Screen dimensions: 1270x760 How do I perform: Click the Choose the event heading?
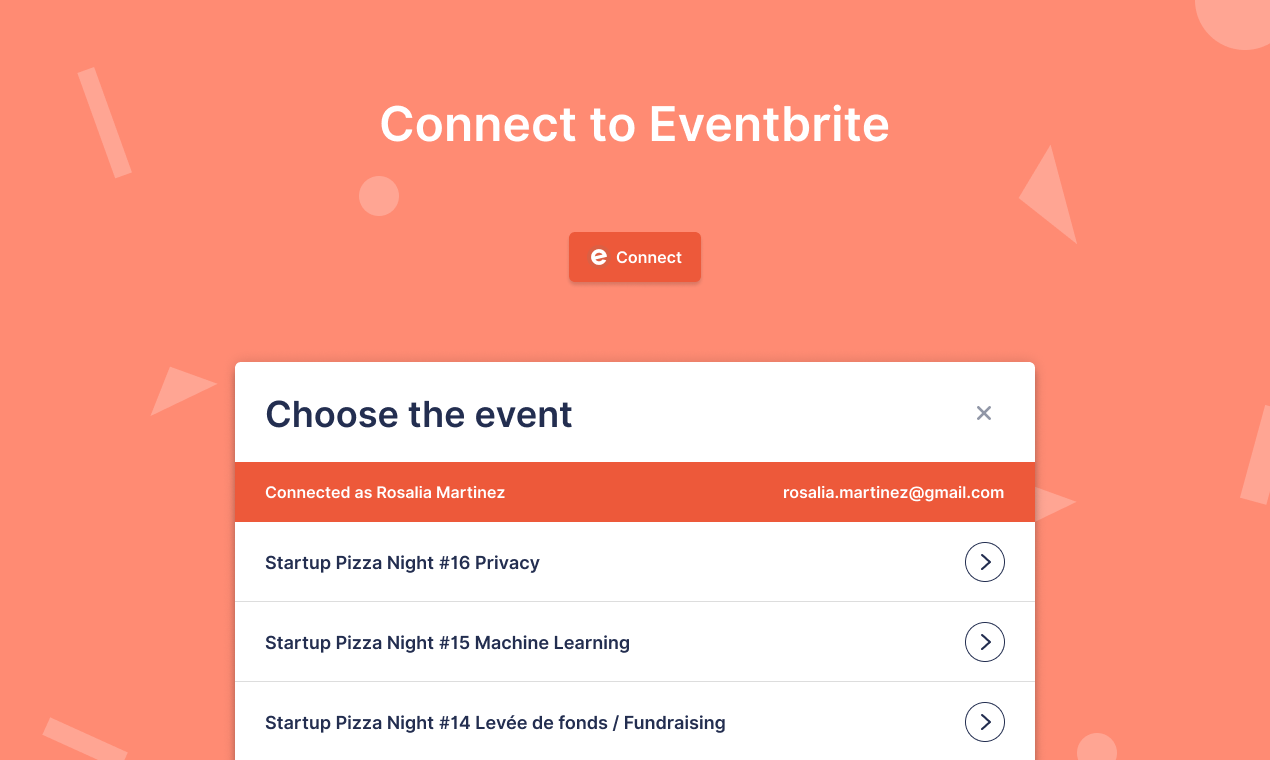(419, 414)
